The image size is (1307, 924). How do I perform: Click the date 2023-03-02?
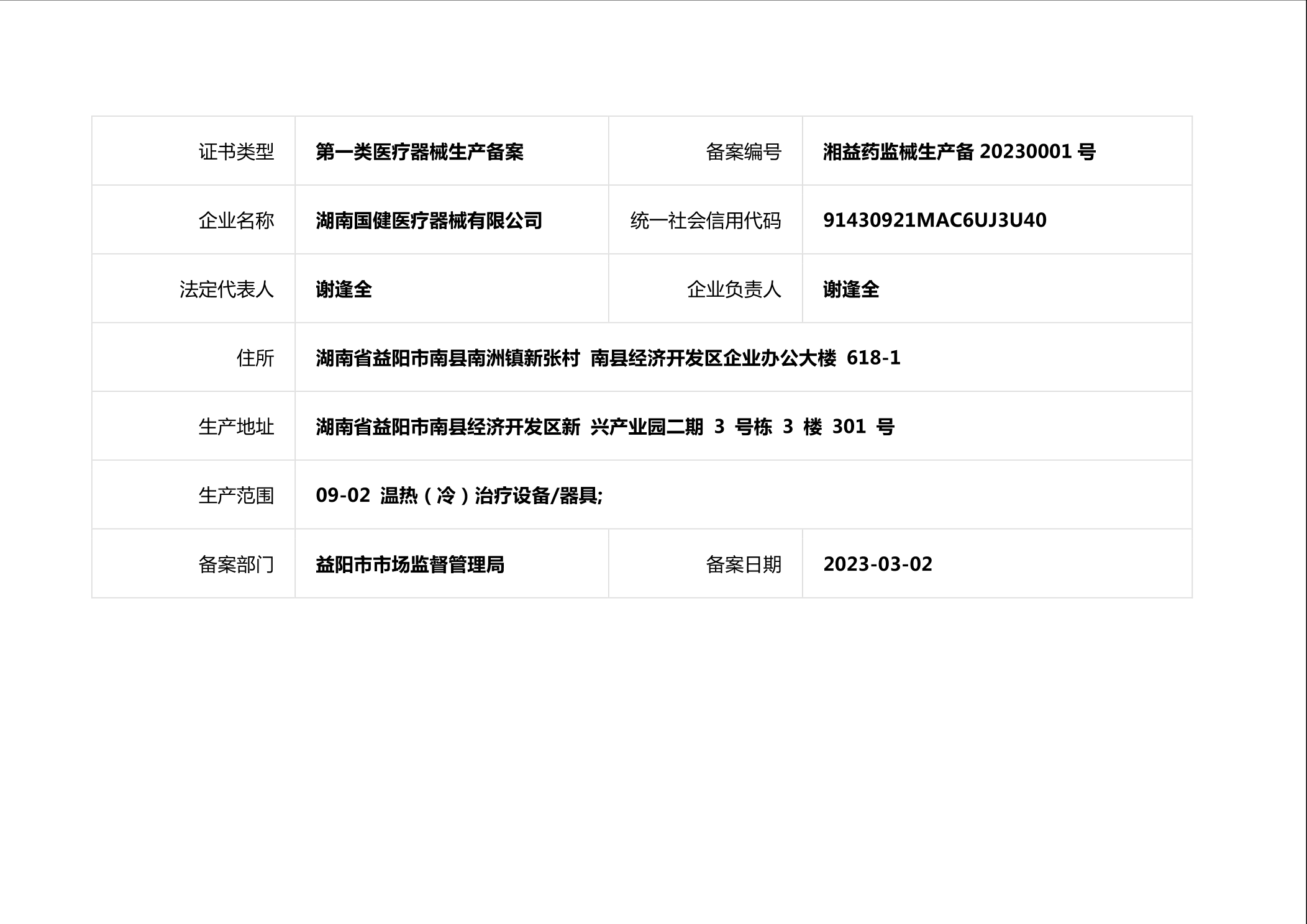tap(877, 564)
